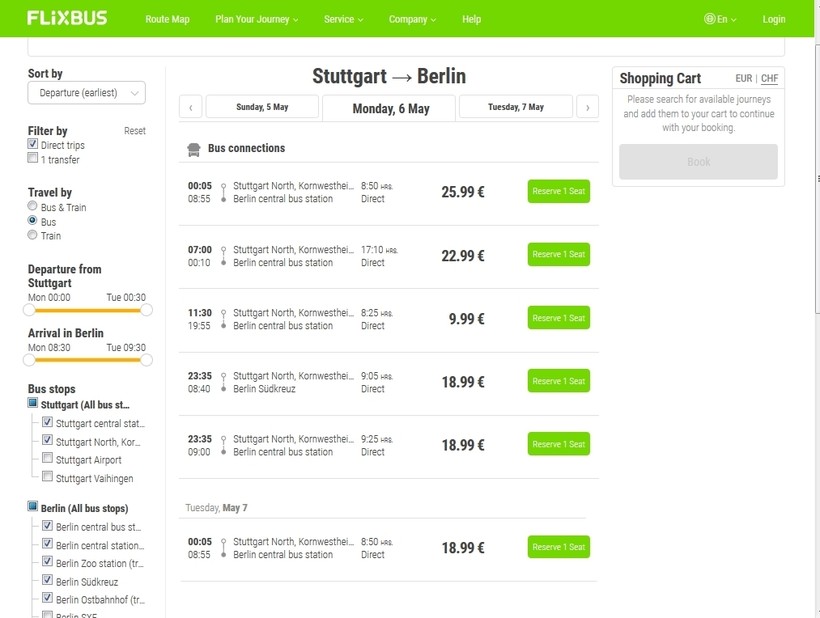Click the globe language icon
820x618 pixels.
click(x=709, y=19)
